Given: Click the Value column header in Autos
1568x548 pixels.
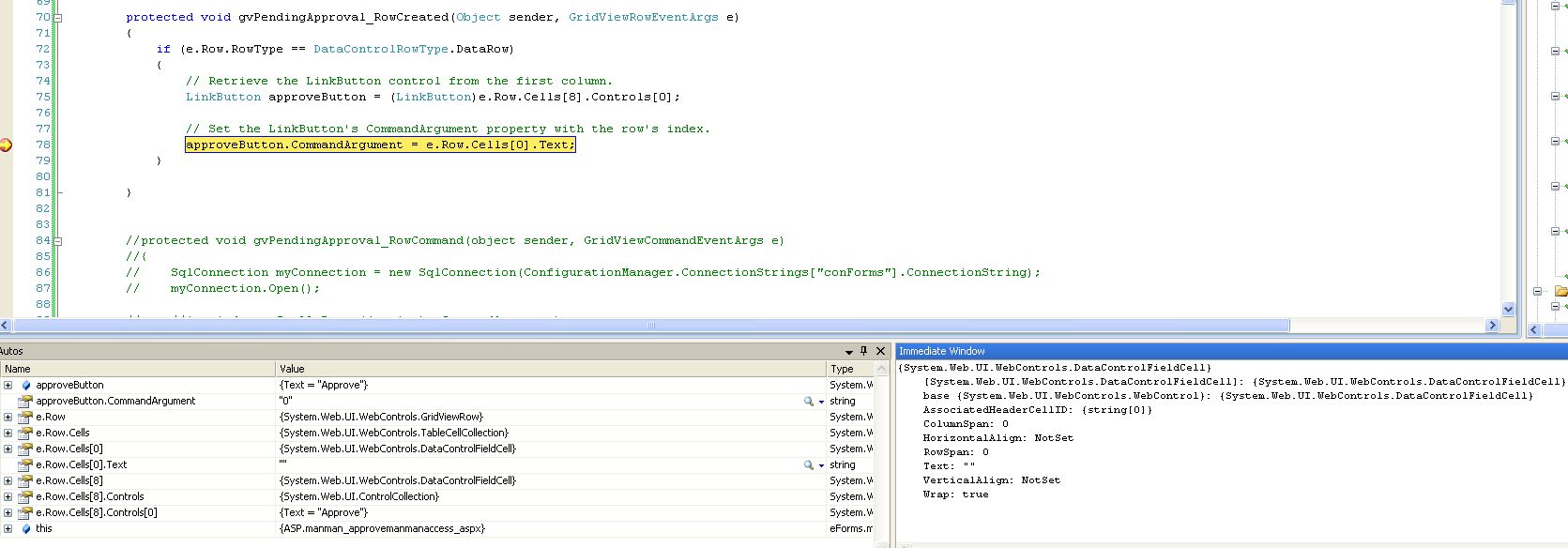Looking at the screenshot, I should tap(551, 369).
